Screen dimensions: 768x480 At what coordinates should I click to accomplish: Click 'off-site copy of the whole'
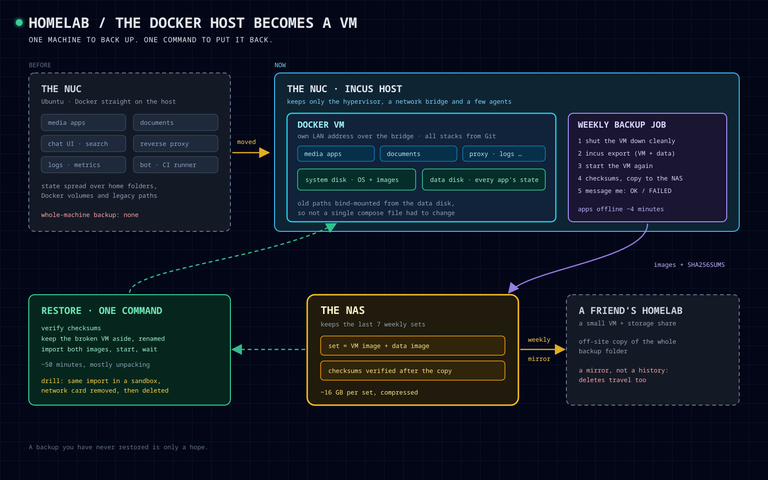click(x=627, y=342)
